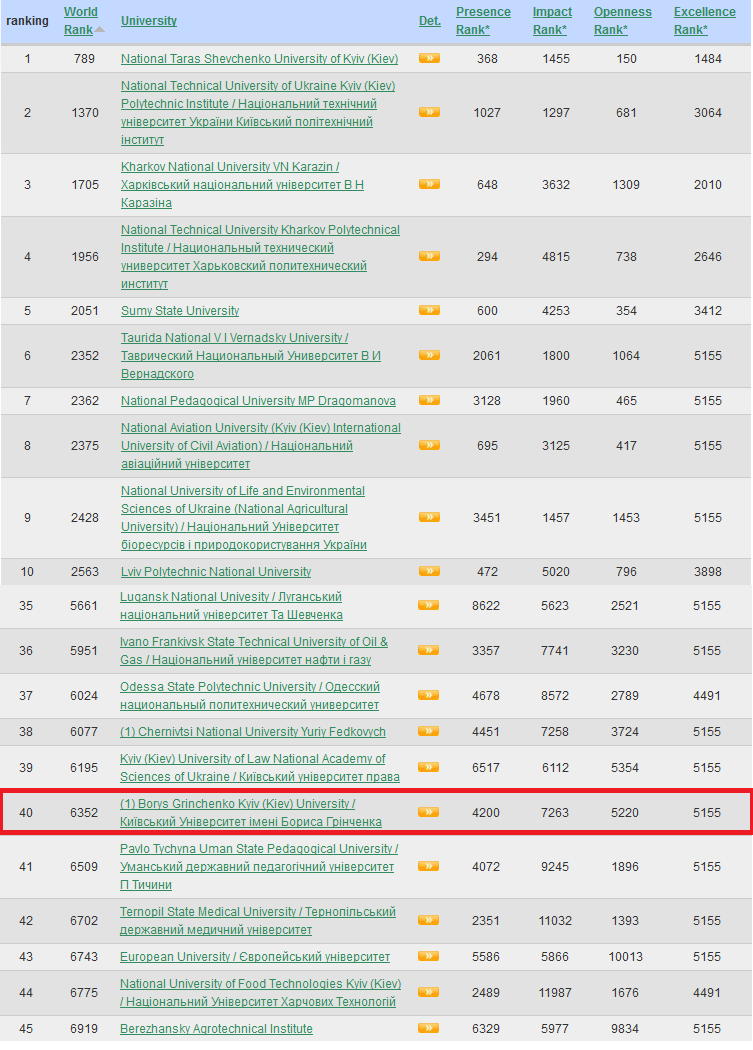Sort table by World Rank header

[80, 21]
